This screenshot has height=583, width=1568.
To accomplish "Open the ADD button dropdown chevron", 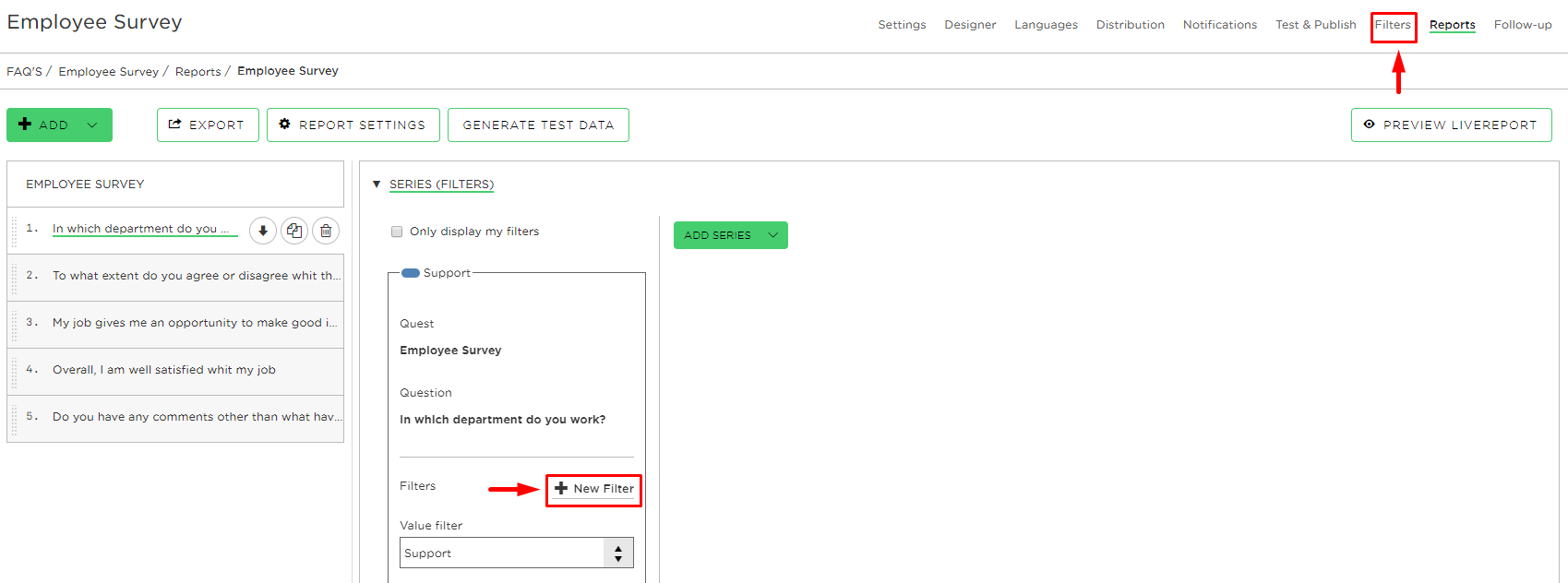I will pos(92,125).
